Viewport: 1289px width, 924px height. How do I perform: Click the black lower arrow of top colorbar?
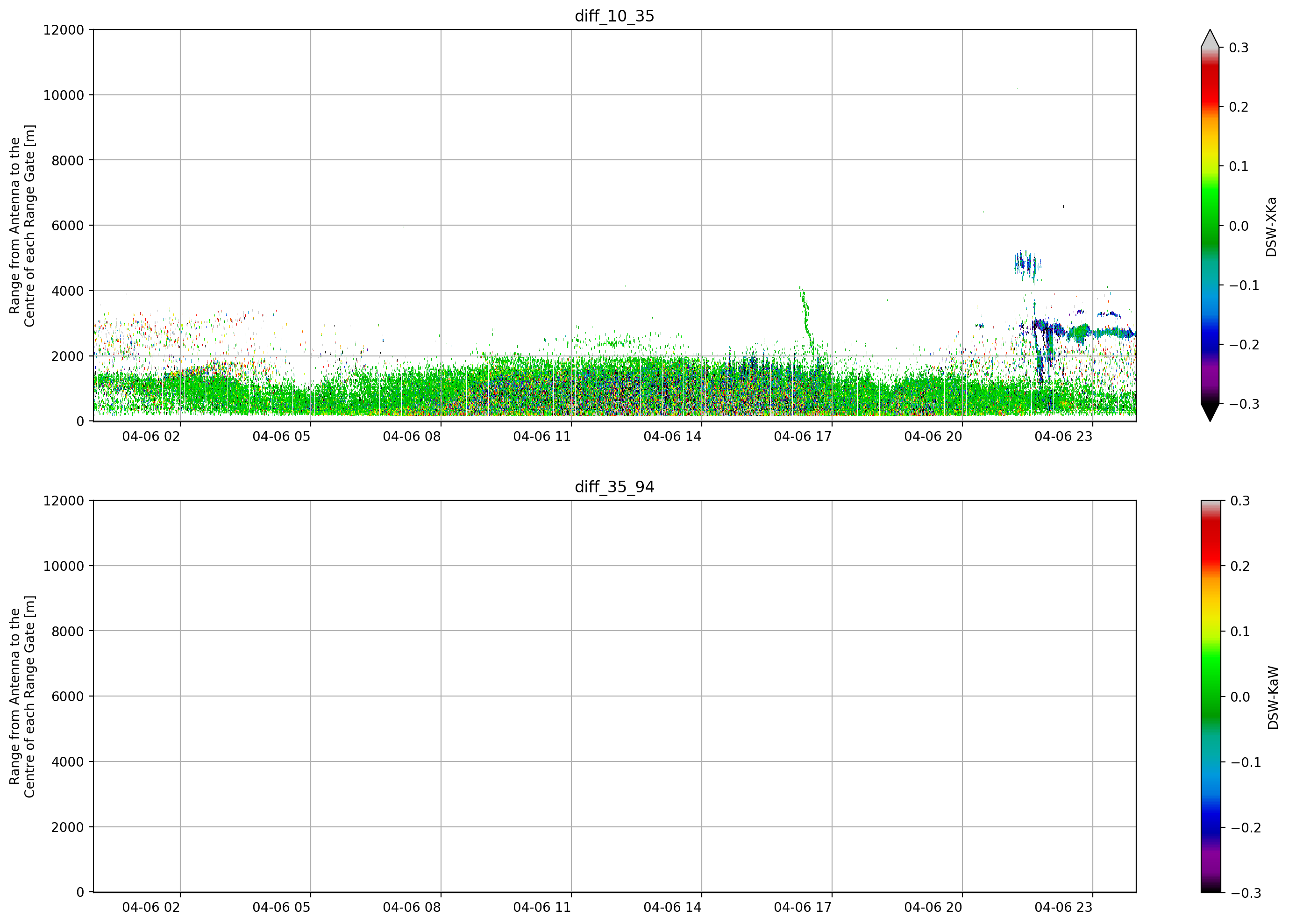tap(1210, 412)
